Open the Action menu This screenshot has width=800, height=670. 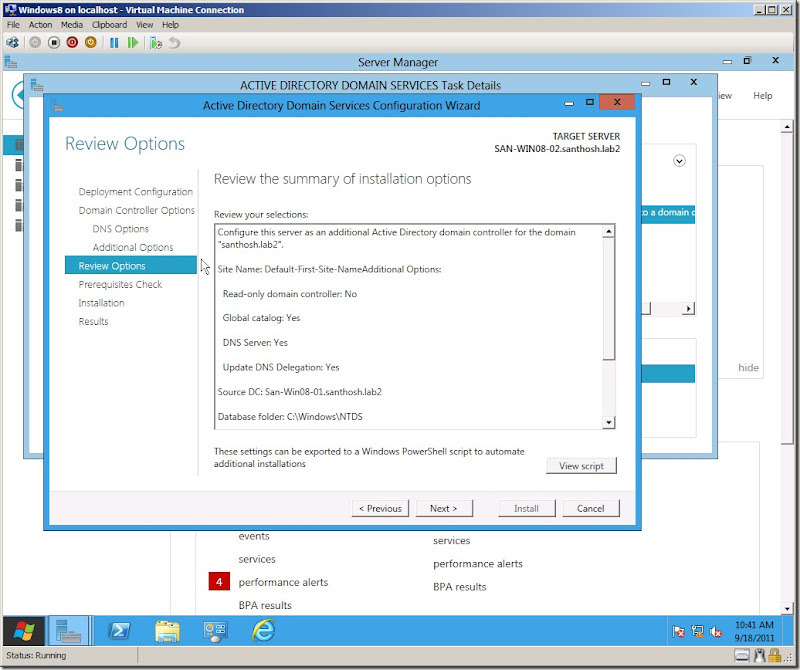(40, 24)
